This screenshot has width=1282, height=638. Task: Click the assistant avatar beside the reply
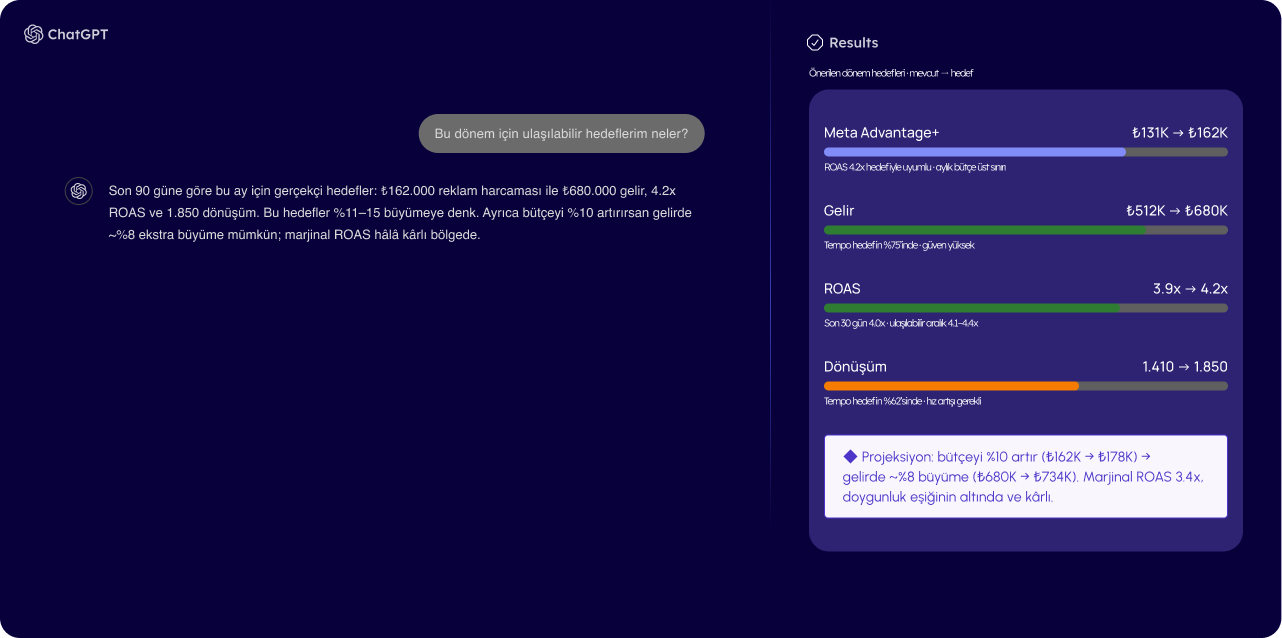point(79,191)
